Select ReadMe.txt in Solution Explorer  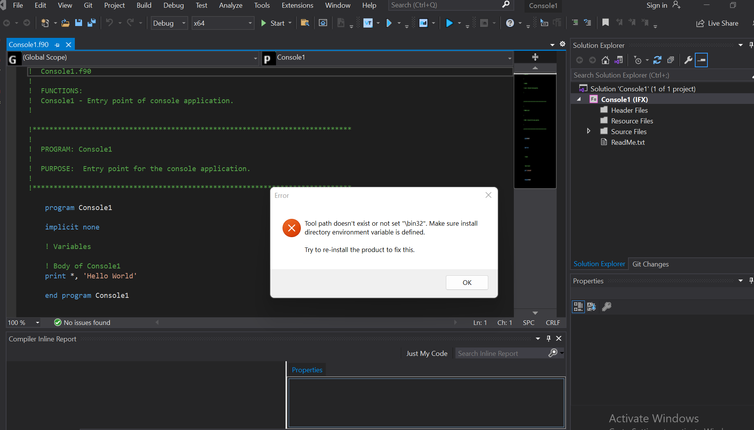[x=627, y=142]
